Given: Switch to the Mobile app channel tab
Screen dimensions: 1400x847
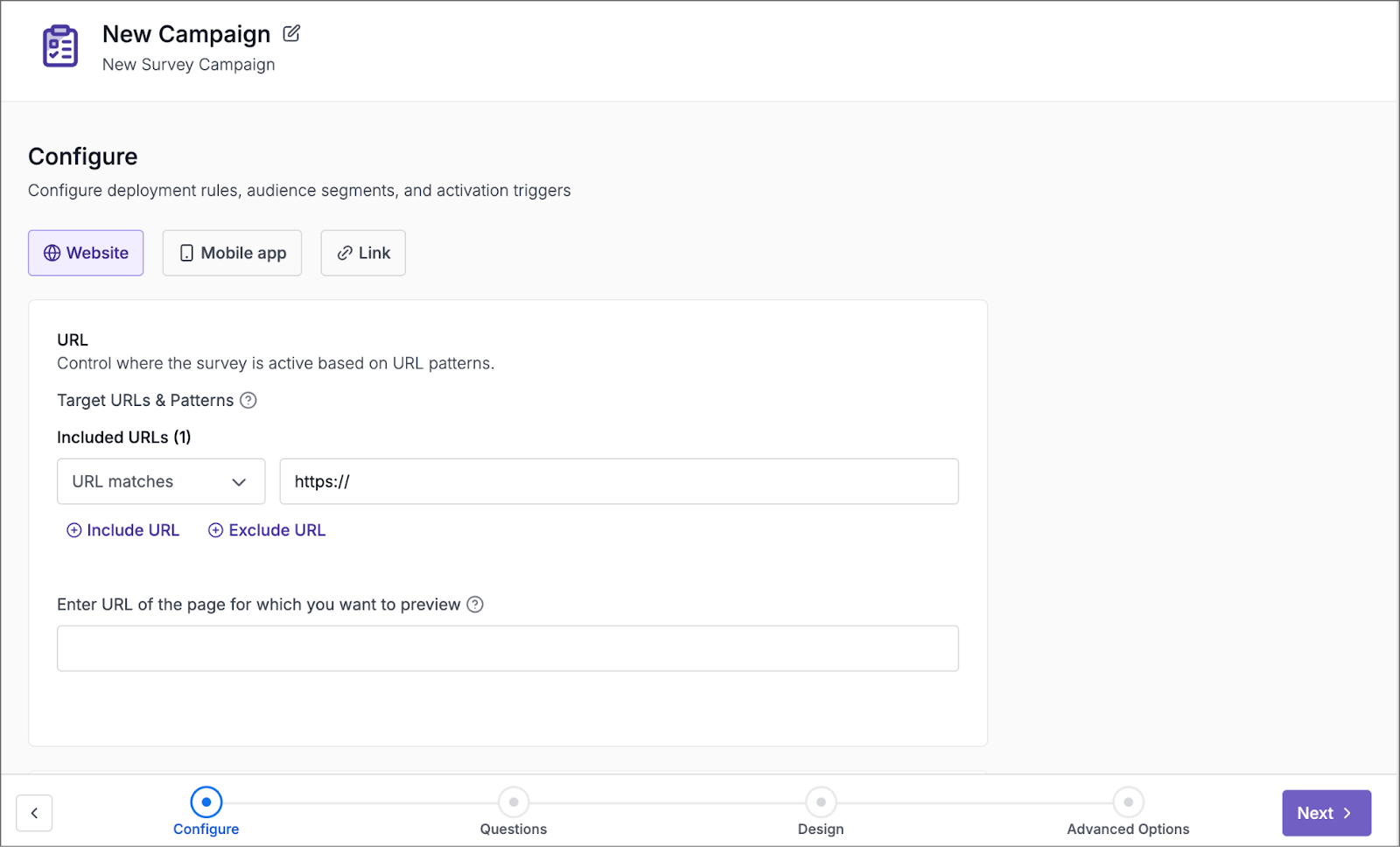Looking at the screenshot, I should point(231,253).
